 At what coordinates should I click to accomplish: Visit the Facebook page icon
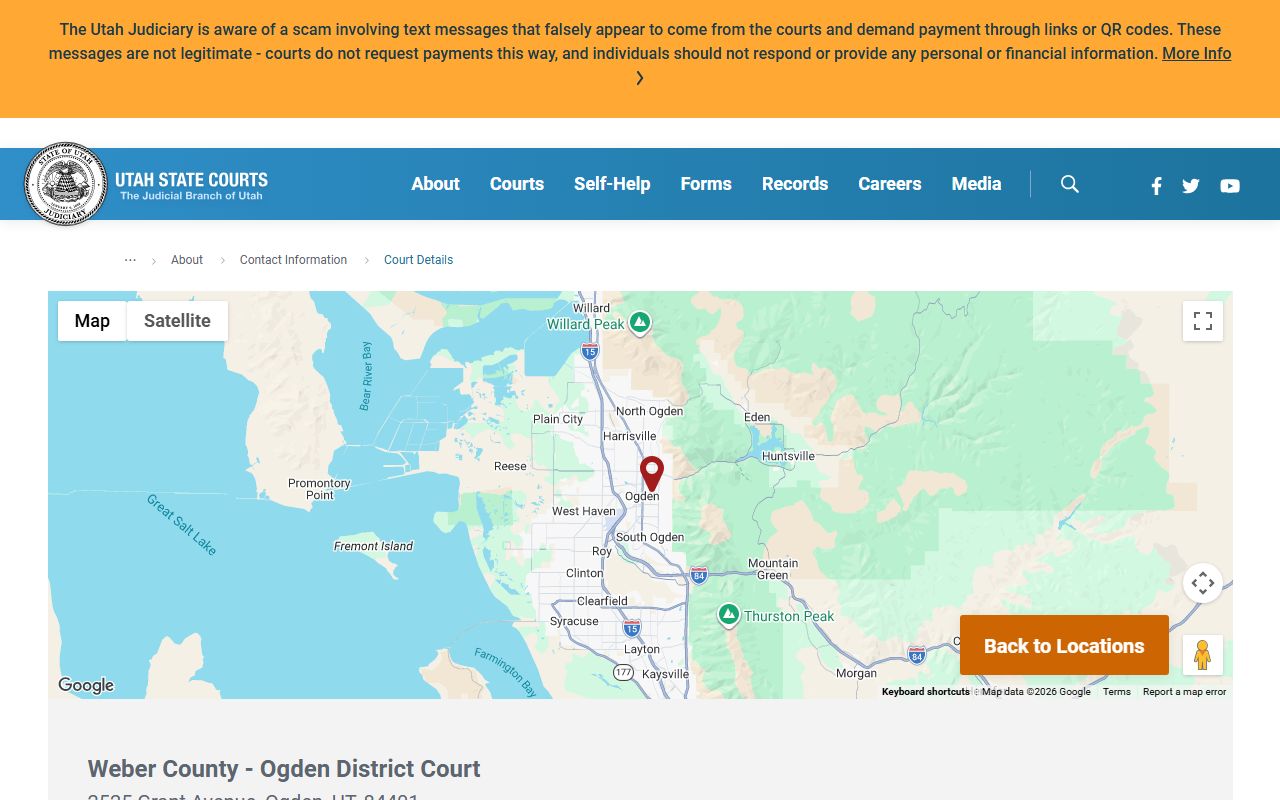1156,185
